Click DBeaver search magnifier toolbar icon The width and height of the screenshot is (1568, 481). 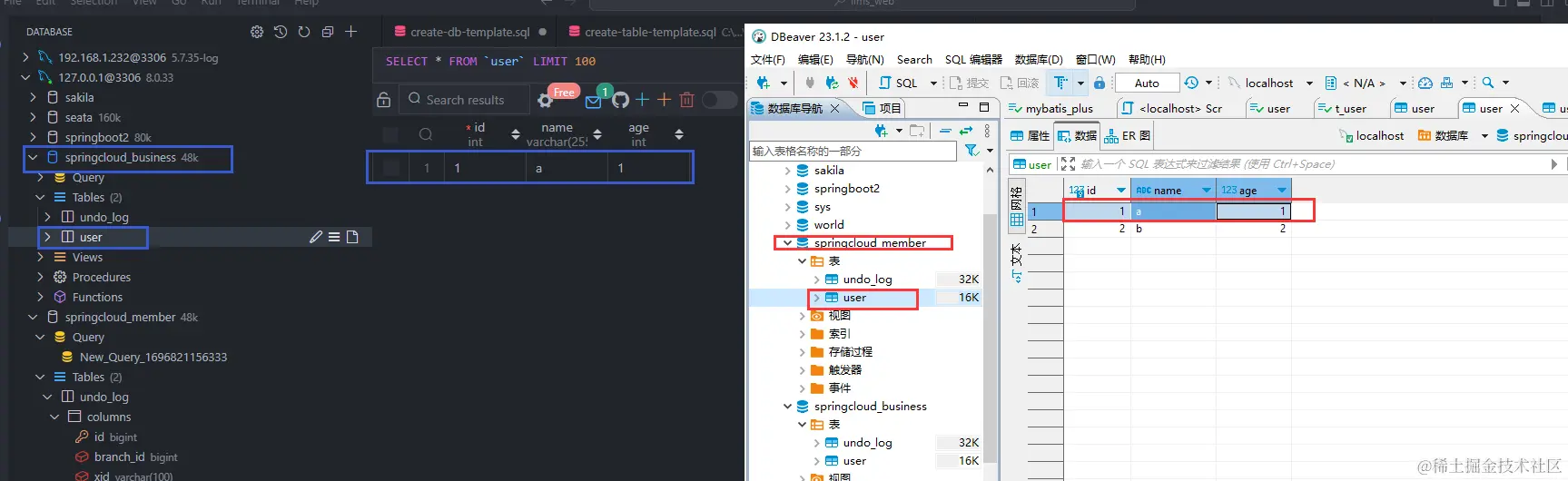coord(1487,83)
